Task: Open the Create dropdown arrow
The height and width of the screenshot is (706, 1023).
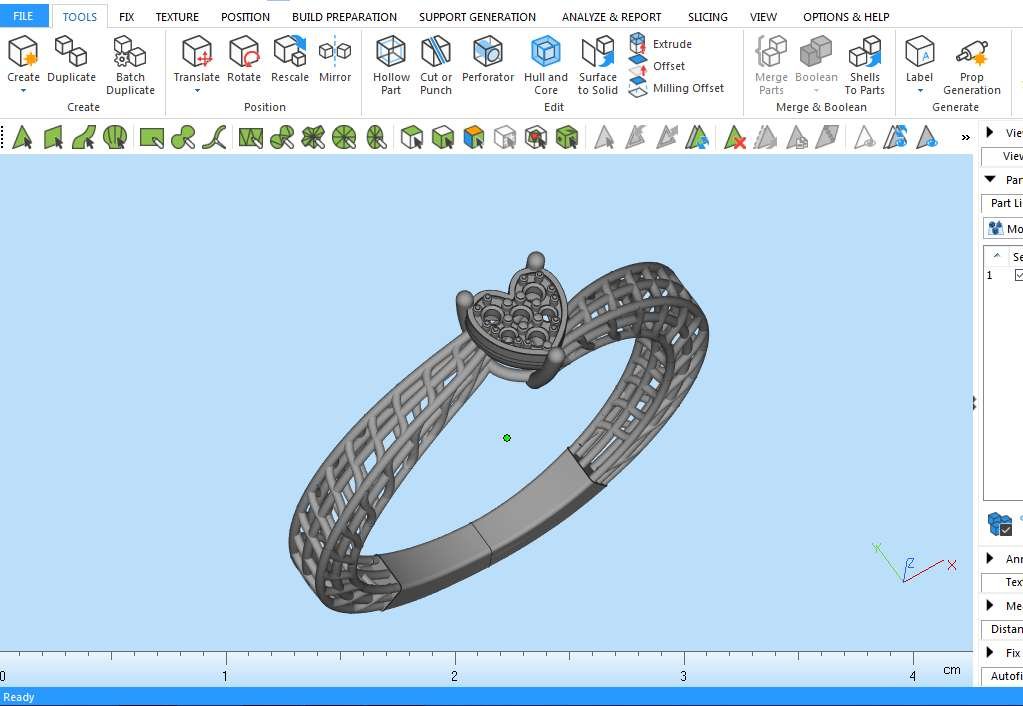Action: point(23,91)
